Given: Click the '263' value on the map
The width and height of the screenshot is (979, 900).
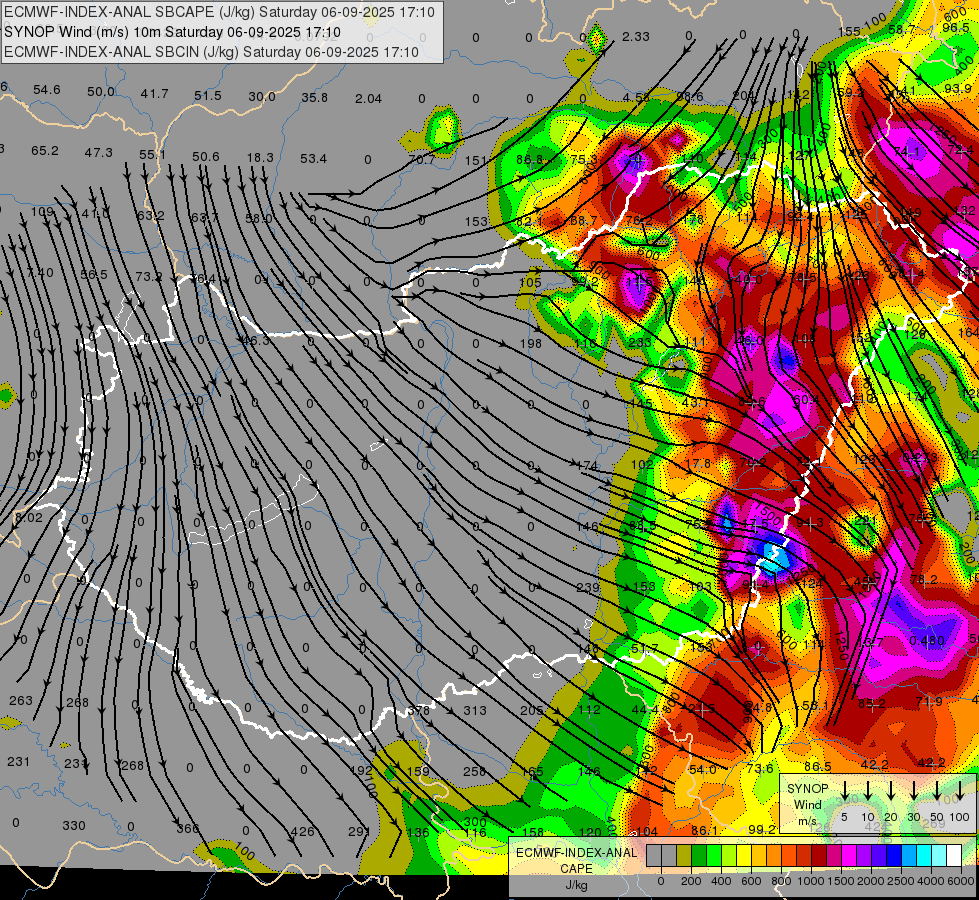Looking at the screenshot, I should coord(21,701).
